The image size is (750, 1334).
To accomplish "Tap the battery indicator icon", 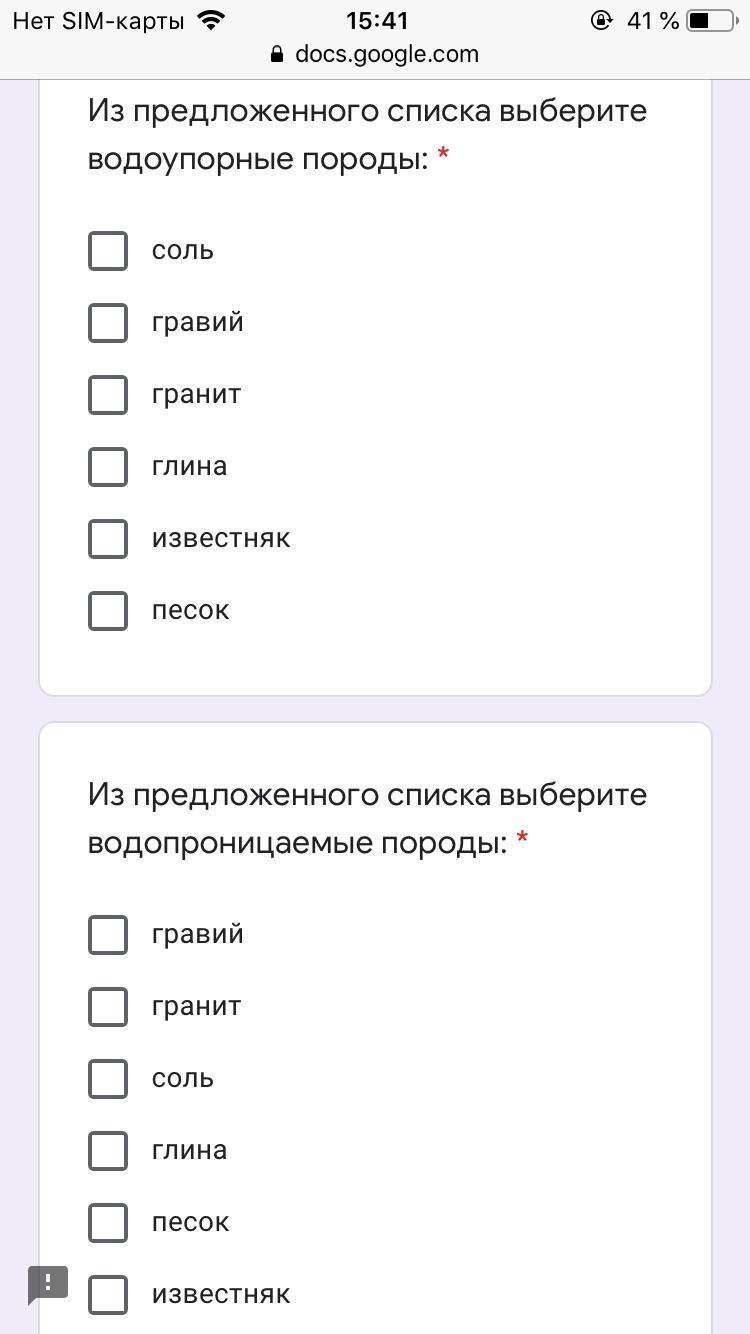I will (711, 20).
